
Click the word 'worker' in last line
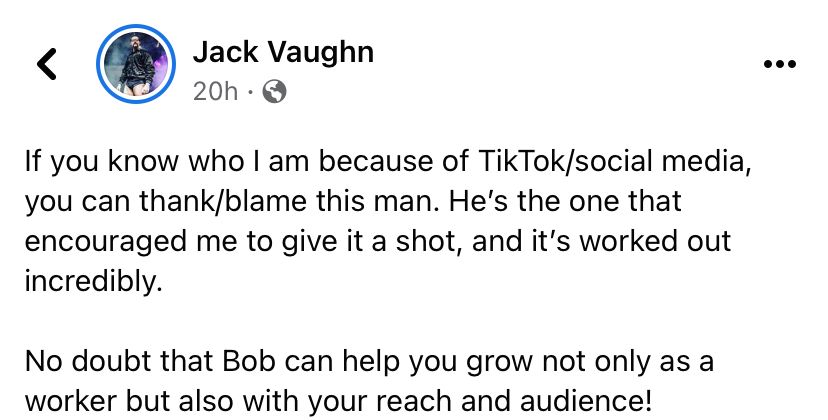point(70,402)
